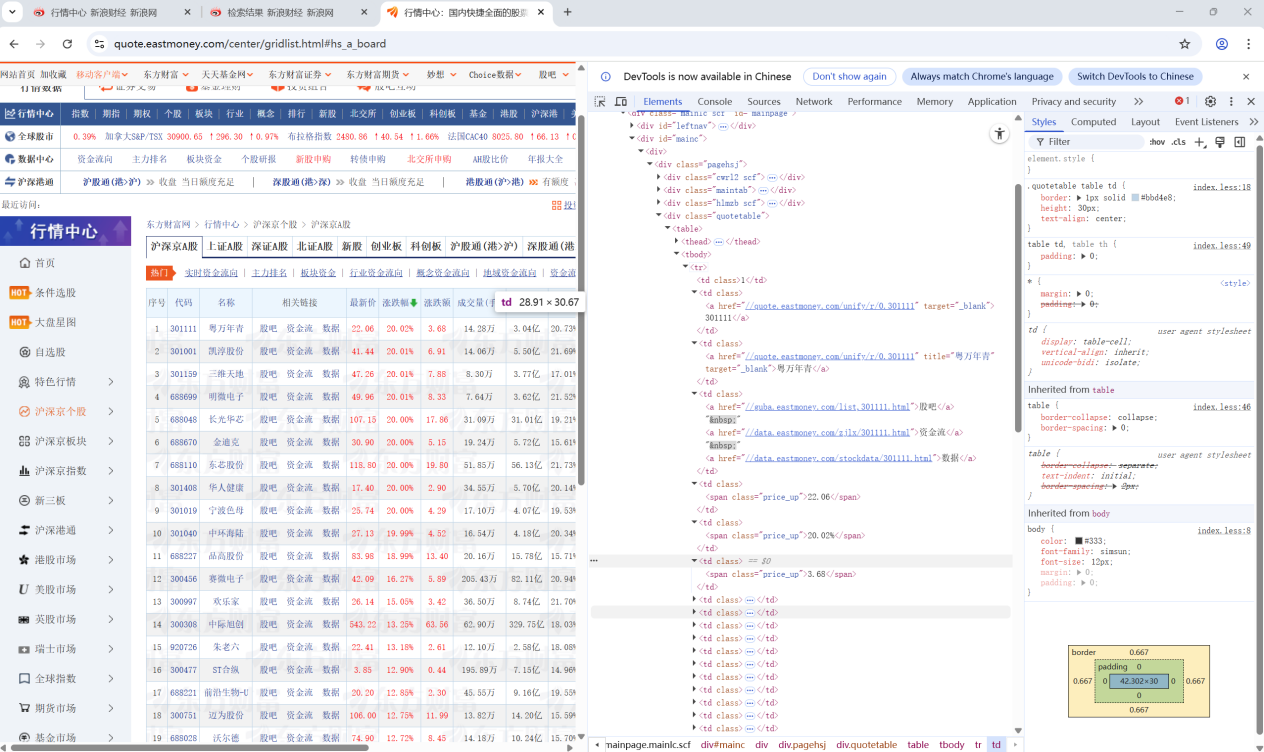Focus the styles Filter input
Image resolution: width=1264 pixels, height=752 pixels.
pos(1088,142)
